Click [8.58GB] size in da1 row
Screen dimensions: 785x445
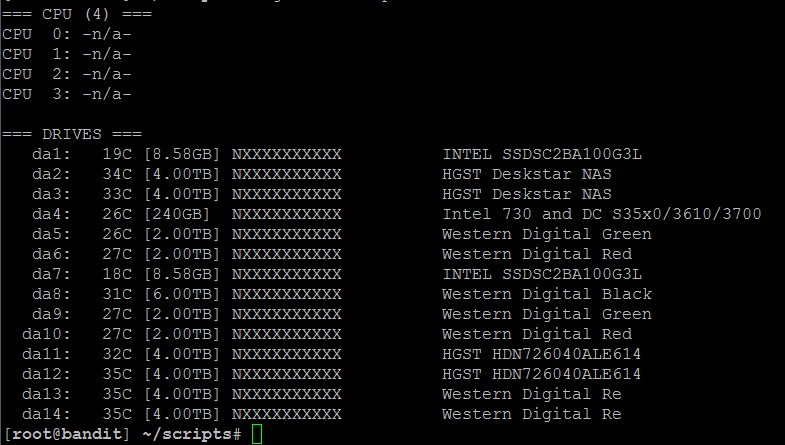[182, 154]
